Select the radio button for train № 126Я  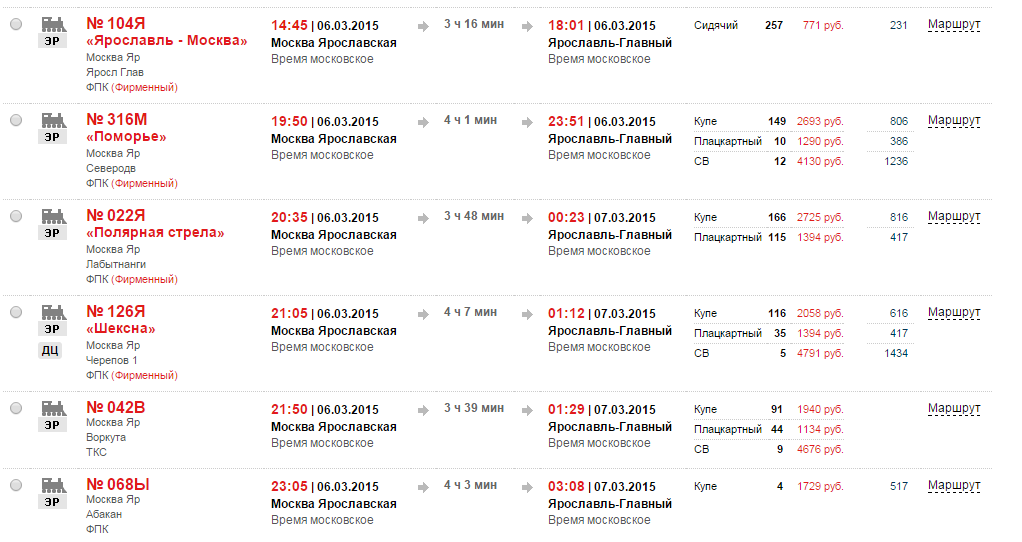[x=16, y=312]
